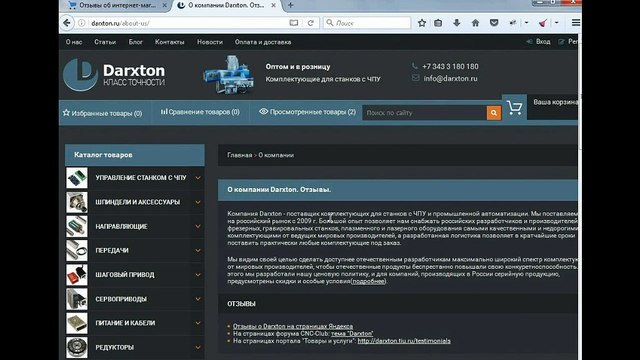The image size is (640, 360).
Task: Open the 'Блог' menu item
Action: pos(136,42)
